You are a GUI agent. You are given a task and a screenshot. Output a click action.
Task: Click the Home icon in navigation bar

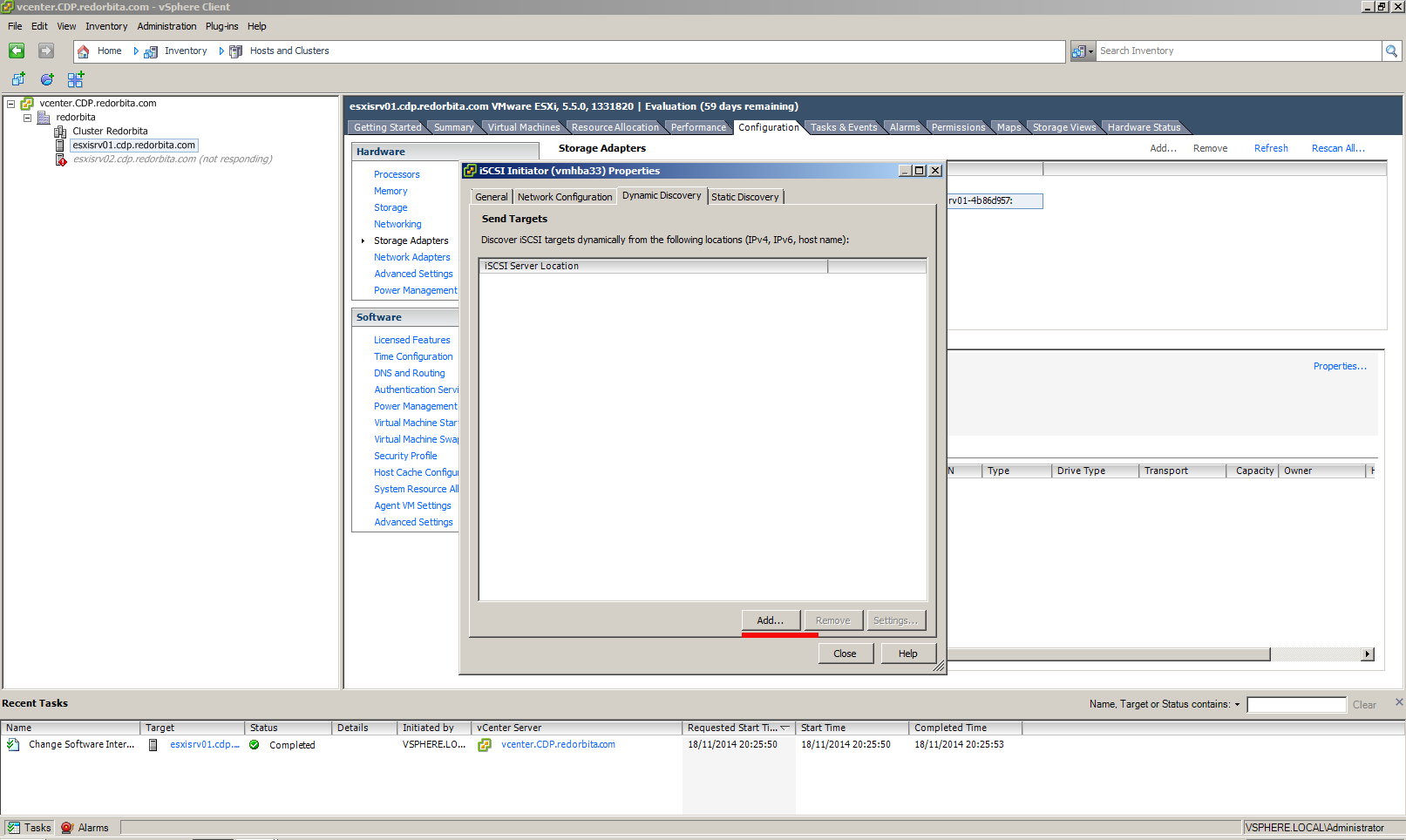(x=84, y=51)
